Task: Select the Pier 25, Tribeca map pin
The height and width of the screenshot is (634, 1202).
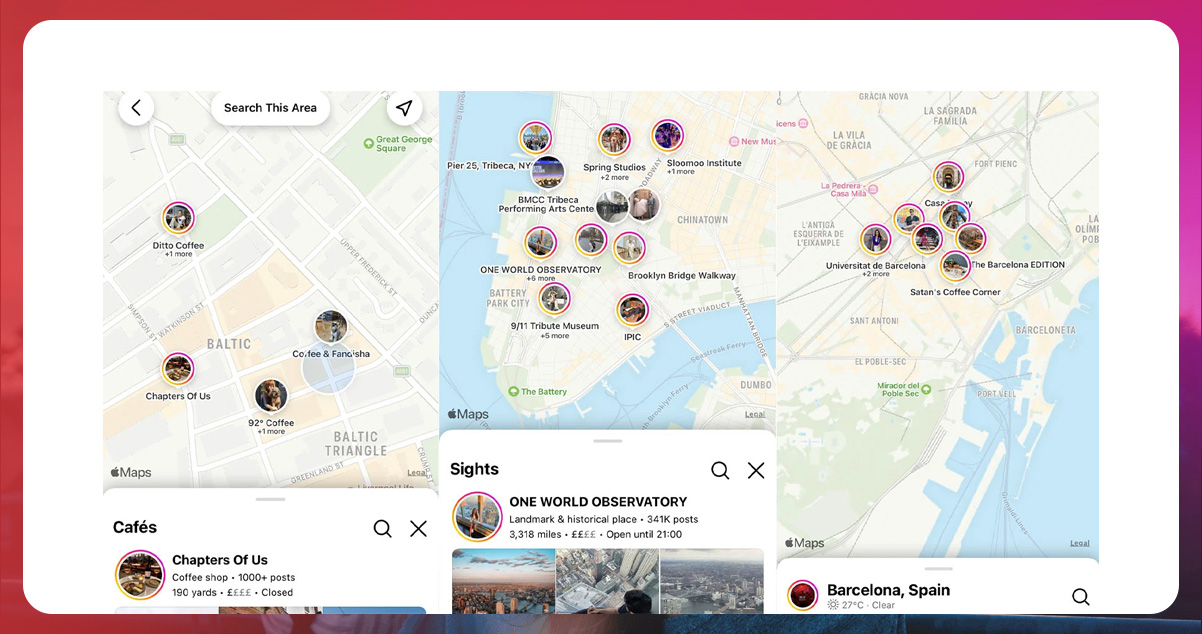Action: pos(536,138)
